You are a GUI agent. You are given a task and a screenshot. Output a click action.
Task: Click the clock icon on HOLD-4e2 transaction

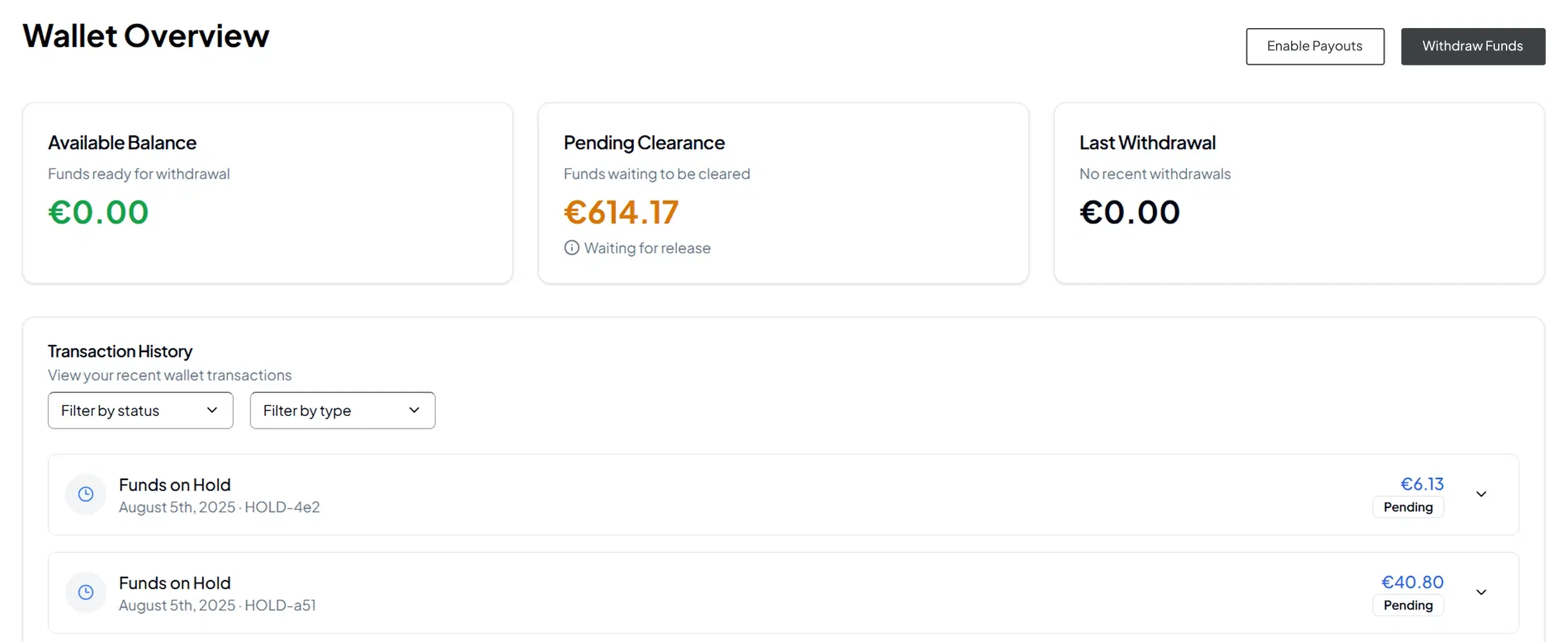[86, 494]
